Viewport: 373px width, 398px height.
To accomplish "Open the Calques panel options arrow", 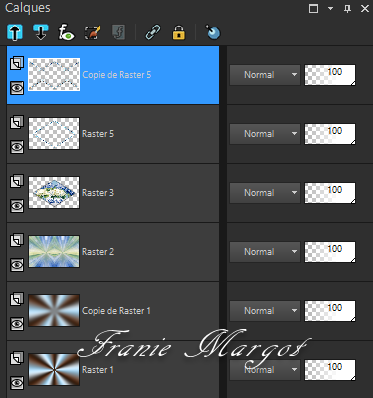I will pos(330,8).
